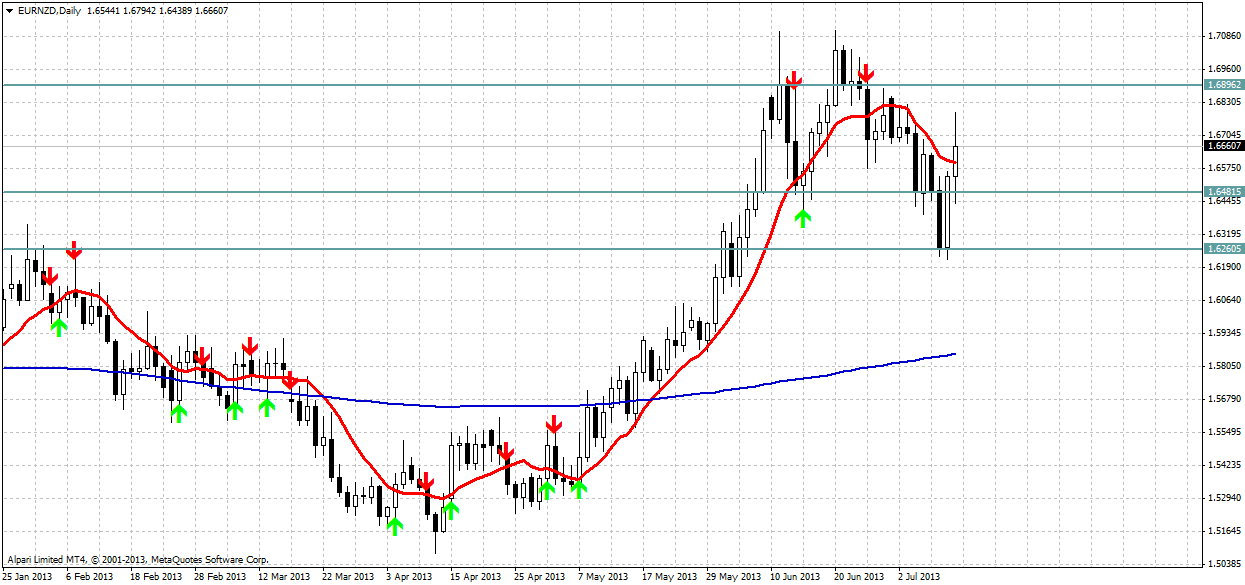Click the 29 May 2013 date label
Viewport: 1245px width, 585px height.
coord(732,577)
